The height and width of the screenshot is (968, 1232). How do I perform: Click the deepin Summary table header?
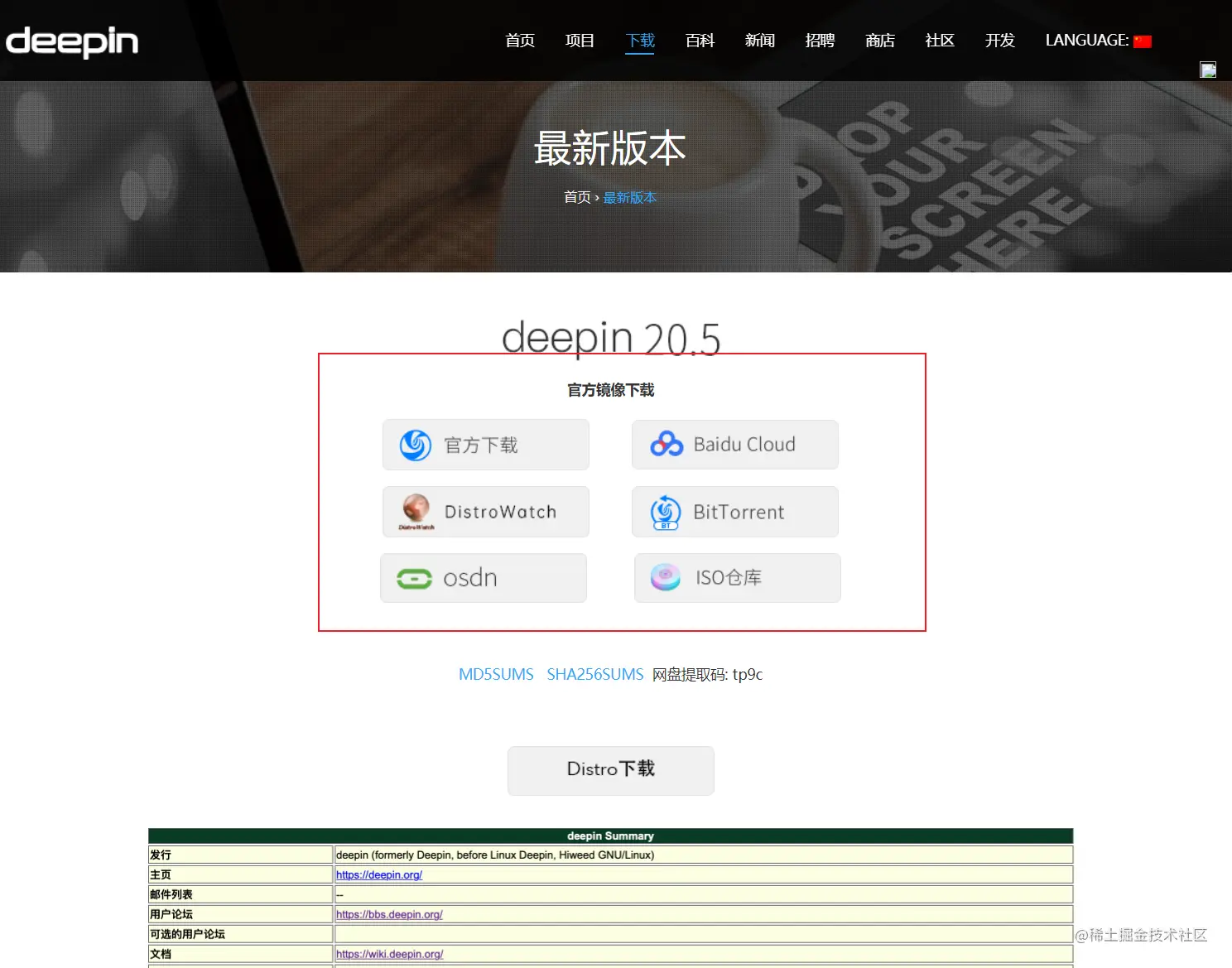tap(610, 836)
